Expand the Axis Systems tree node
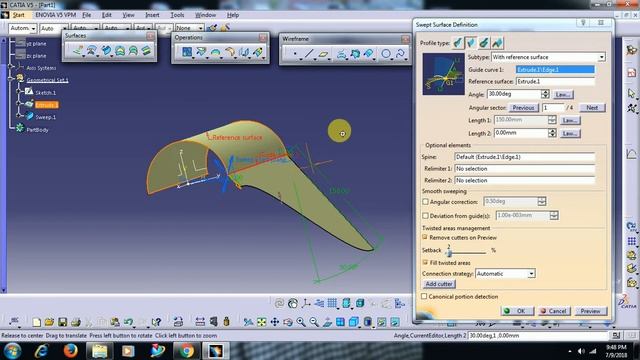The width and height of the screenshot is (640, 360). click(11, 66)
